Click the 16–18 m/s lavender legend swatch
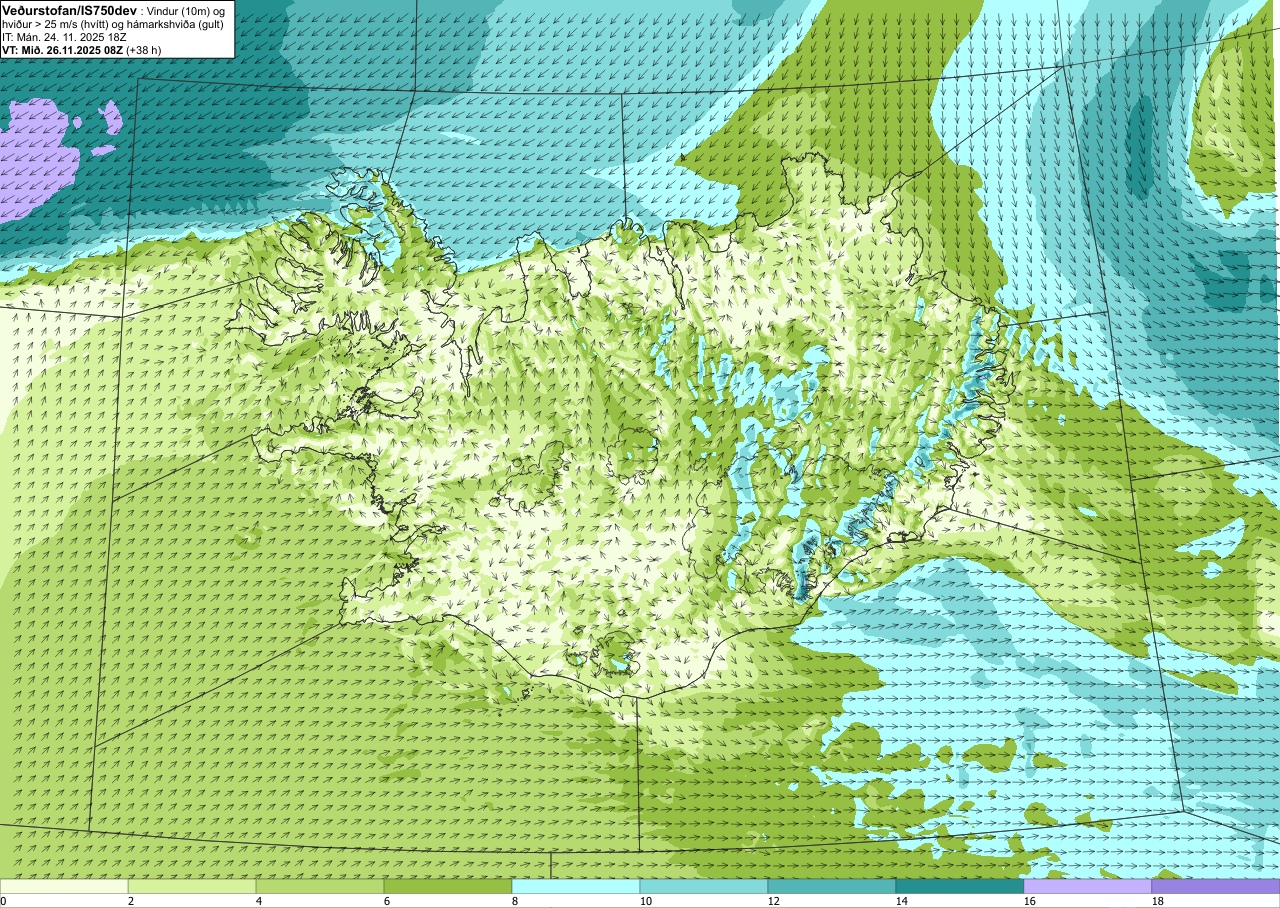This screenshot has height=908, width=1280. [1088, 886]
